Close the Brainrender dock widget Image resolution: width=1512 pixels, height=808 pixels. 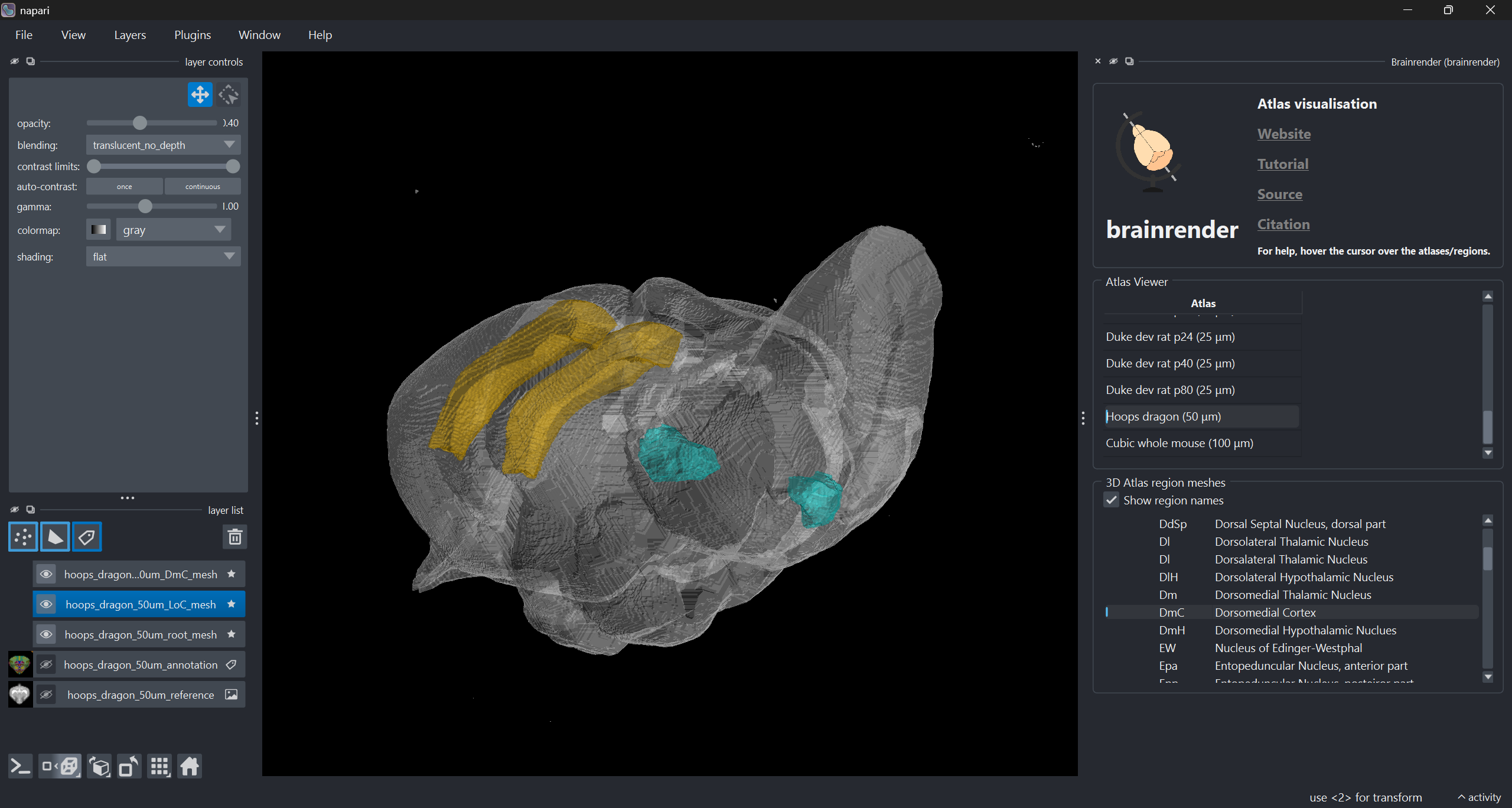1098,61
